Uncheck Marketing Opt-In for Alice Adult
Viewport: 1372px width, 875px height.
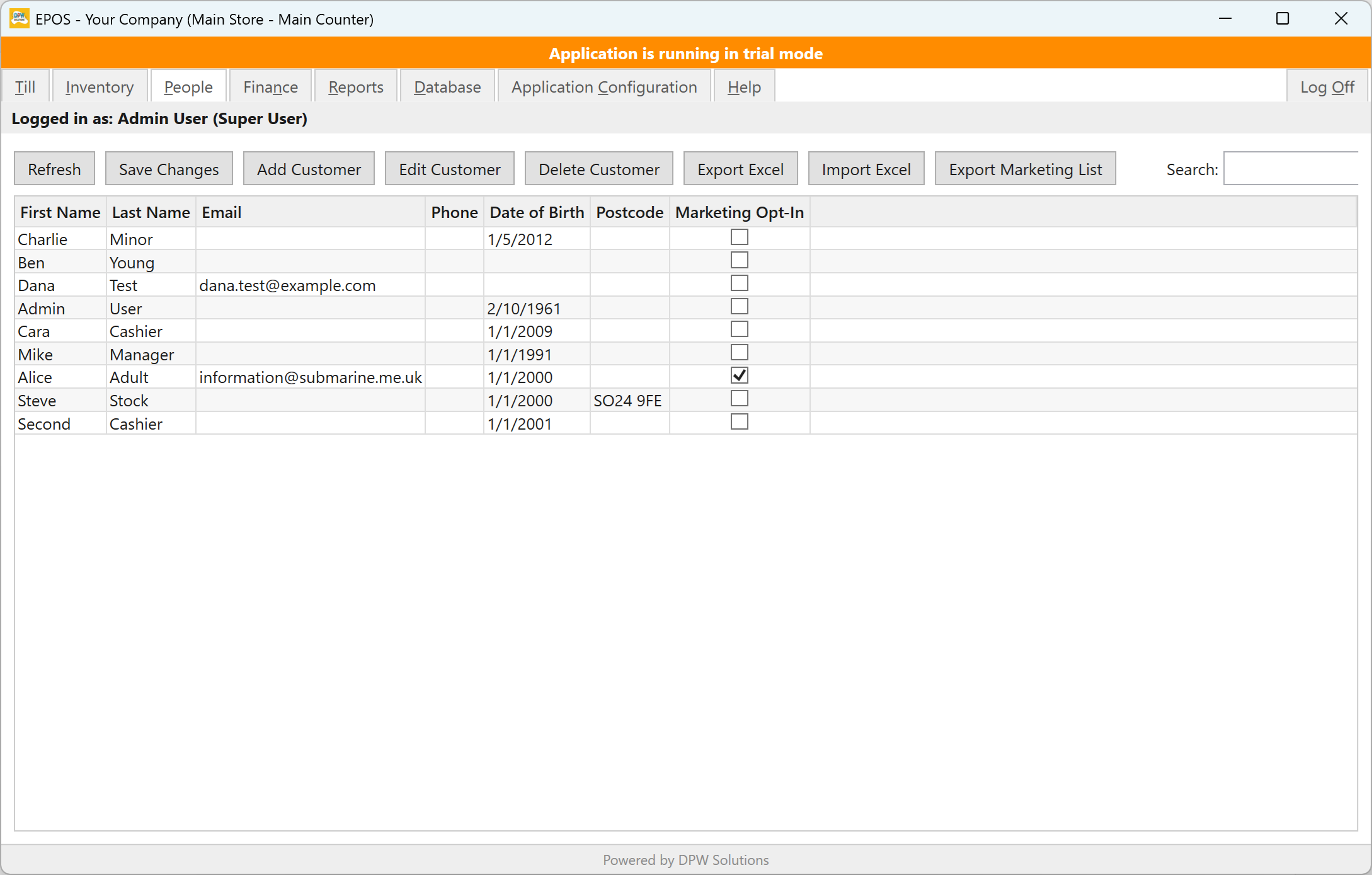point(739,375)
